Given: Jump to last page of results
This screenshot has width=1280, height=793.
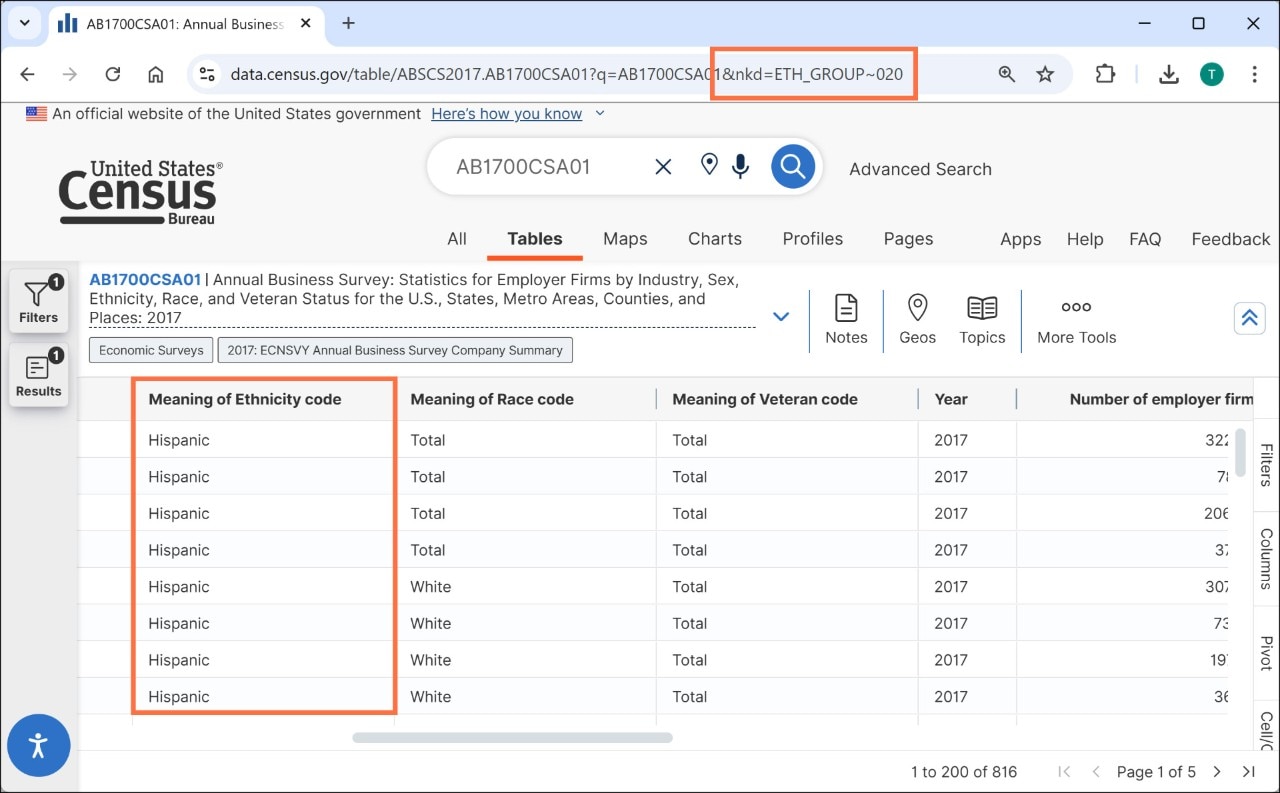Looking at the screenshot, I should pyautogui.click(x=1249, y=771).
